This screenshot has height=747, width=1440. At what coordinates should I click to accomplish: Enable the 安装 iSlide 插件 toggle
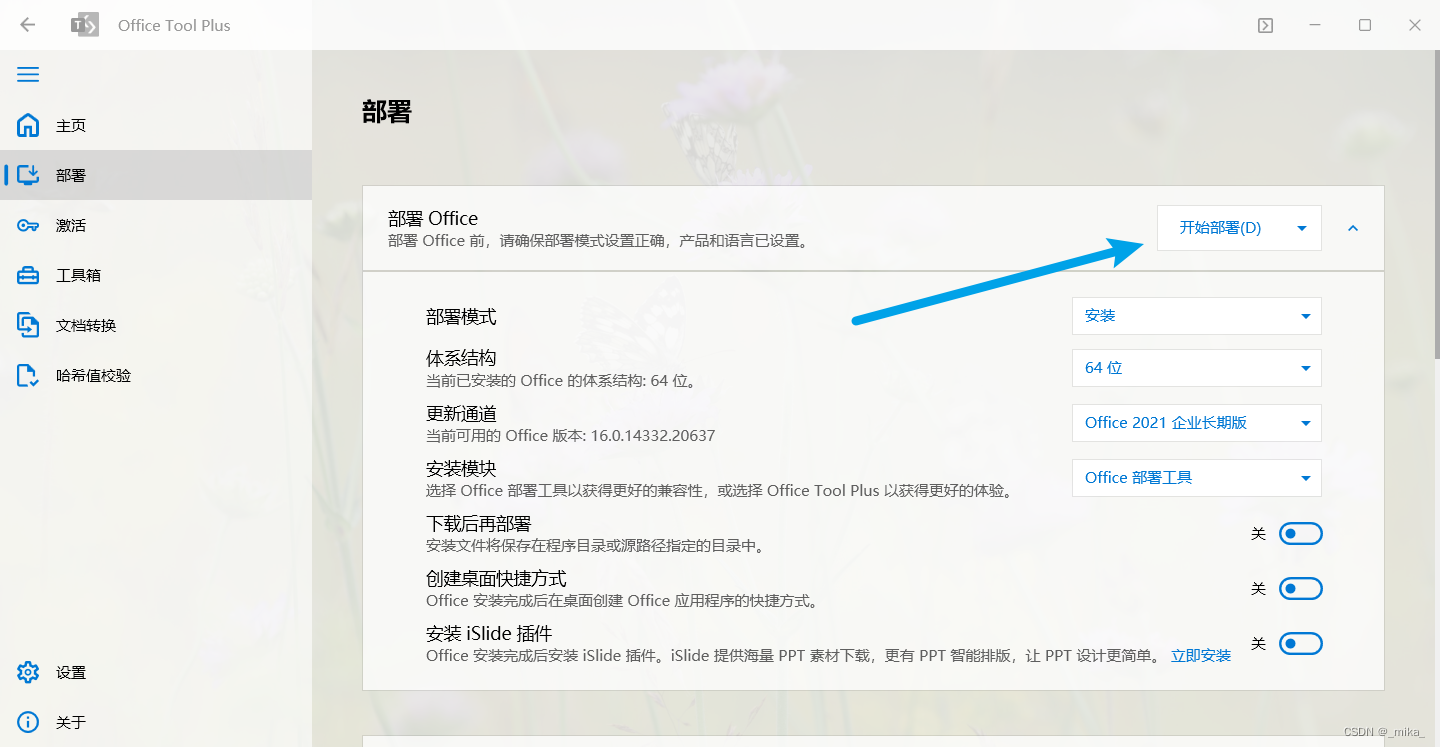[x=1301, y=644]
